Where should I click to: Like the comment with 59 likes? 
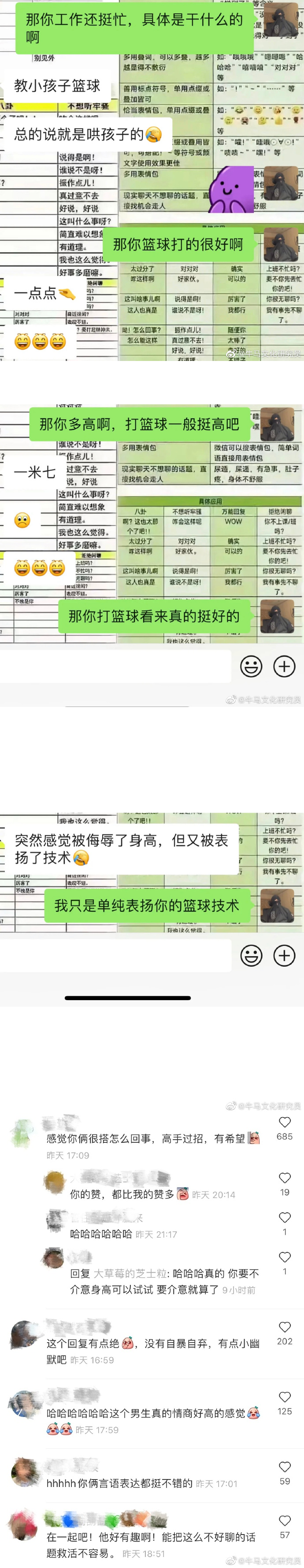click(285, 1467)
